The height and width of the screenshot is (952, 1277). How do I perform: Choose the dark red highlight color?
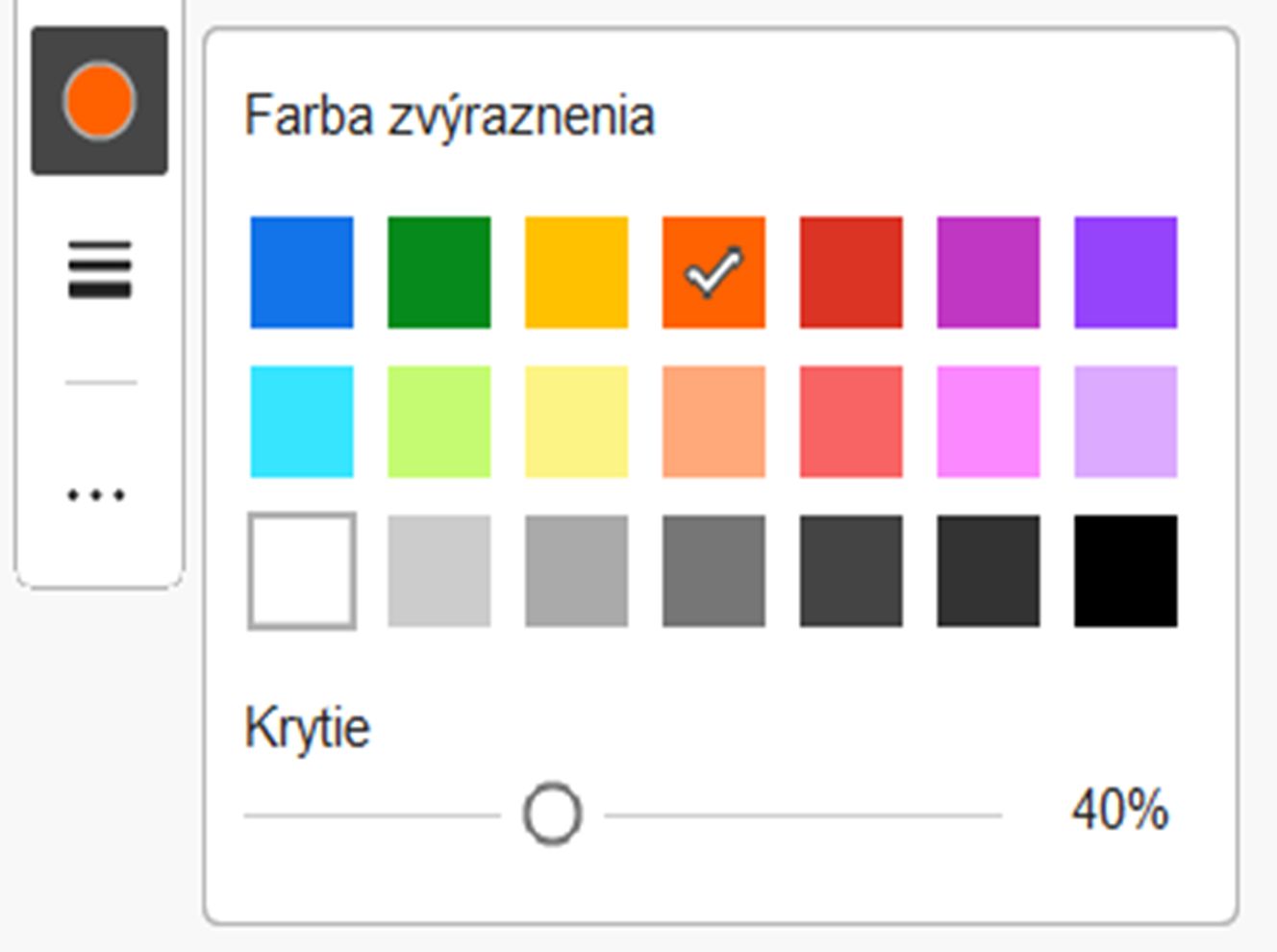click(x=850, y=272)
